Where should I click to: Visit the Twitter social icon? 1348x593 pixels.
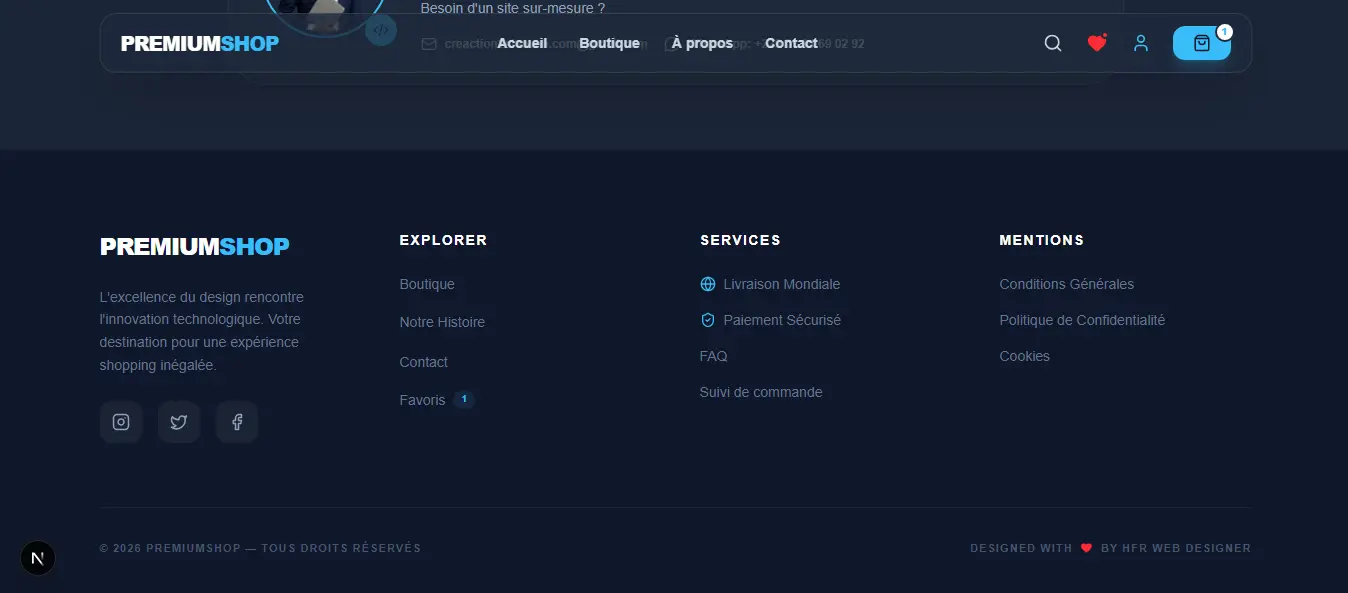(179, 422)
